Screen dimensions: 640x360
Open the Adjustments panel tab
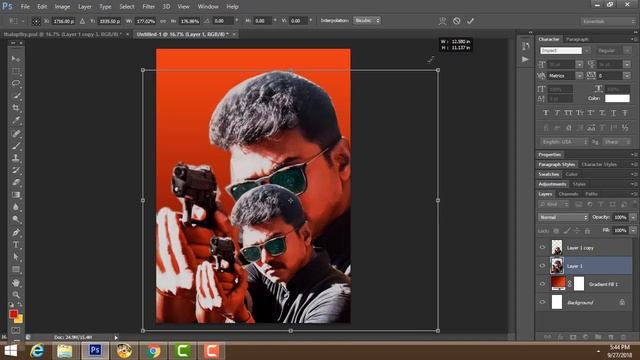coord(552,184)
